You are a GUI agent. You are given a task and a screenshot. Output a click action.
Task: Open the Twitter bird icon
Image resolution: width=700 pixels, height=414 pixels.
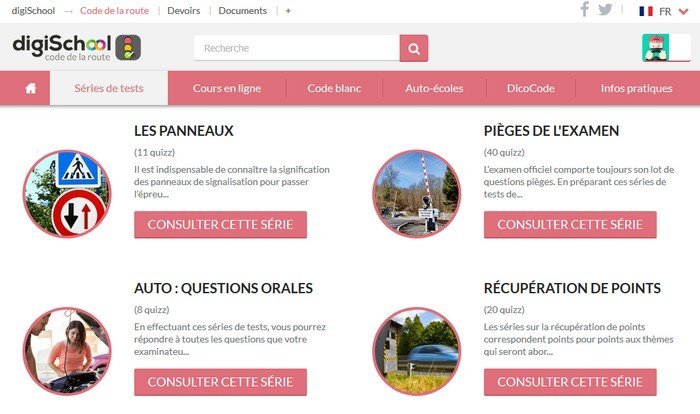coord(605,9)
